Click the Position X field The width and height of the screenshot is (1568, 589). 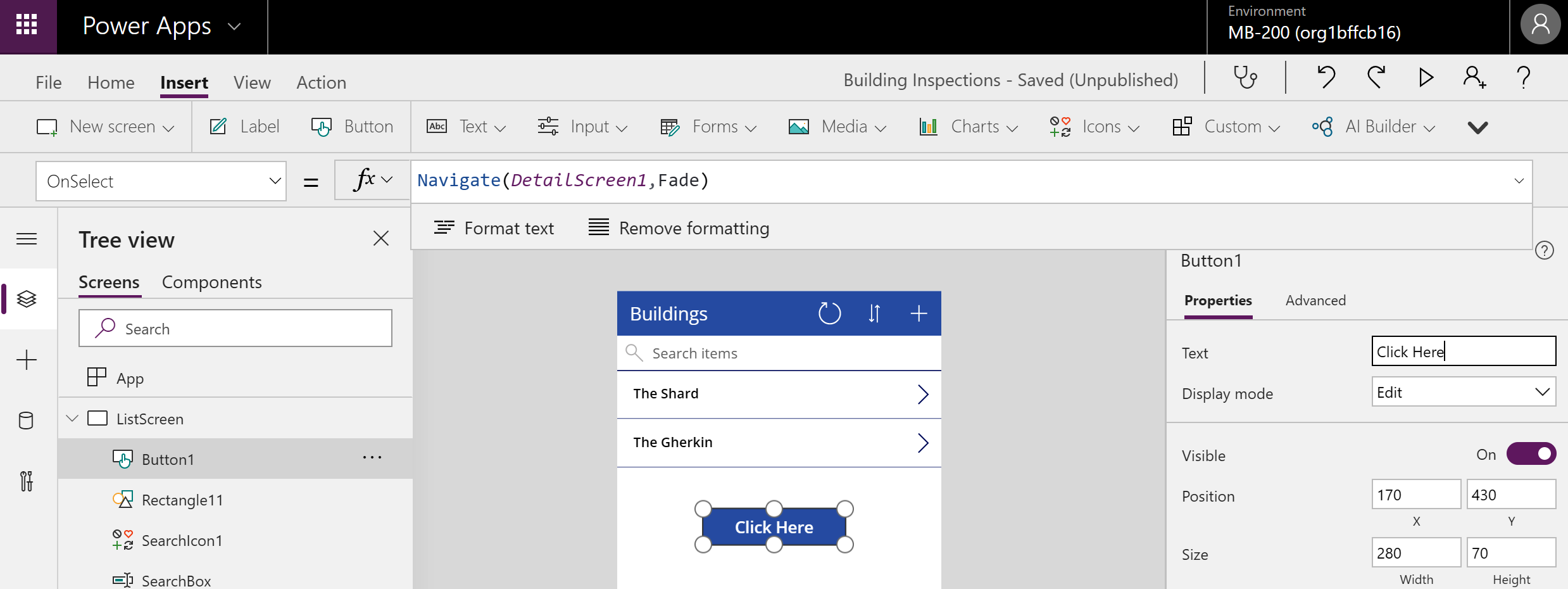click(x=1416, y=495)
